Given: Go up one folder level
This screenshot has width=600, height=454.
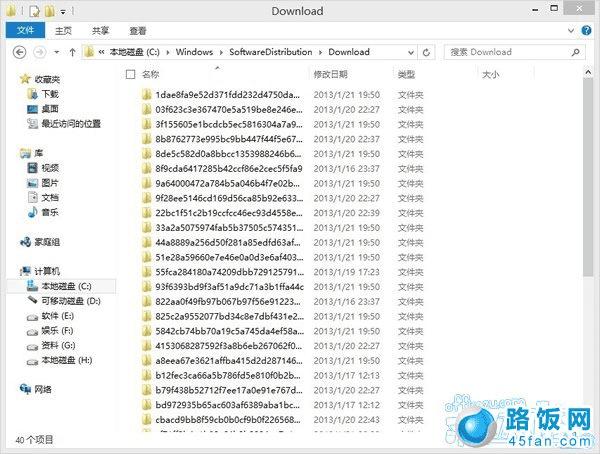Looking at the screenshot, I should click(72, 52).
